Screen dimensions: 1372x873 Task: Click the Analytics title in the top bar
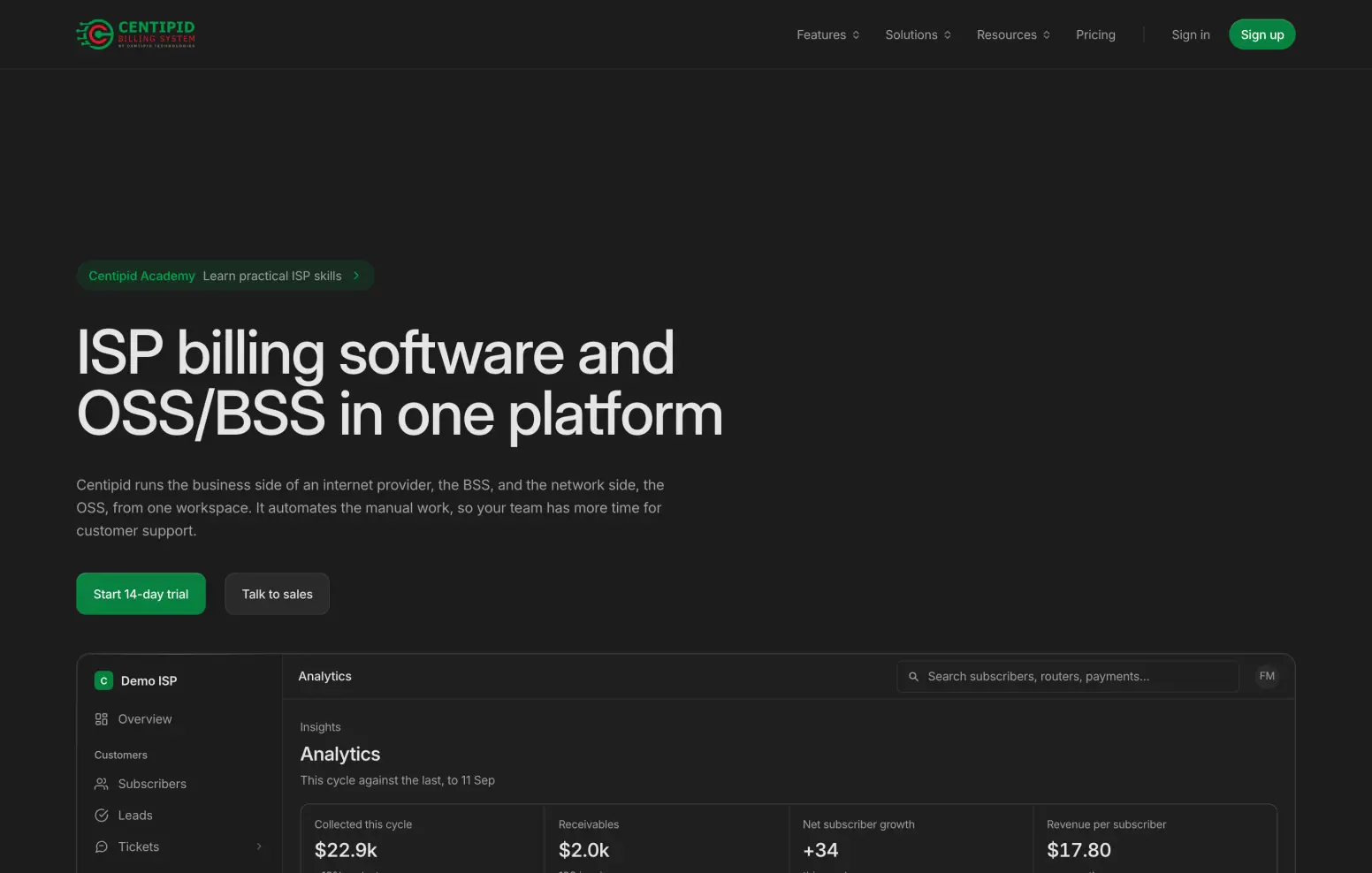click(x=324, y=676)
